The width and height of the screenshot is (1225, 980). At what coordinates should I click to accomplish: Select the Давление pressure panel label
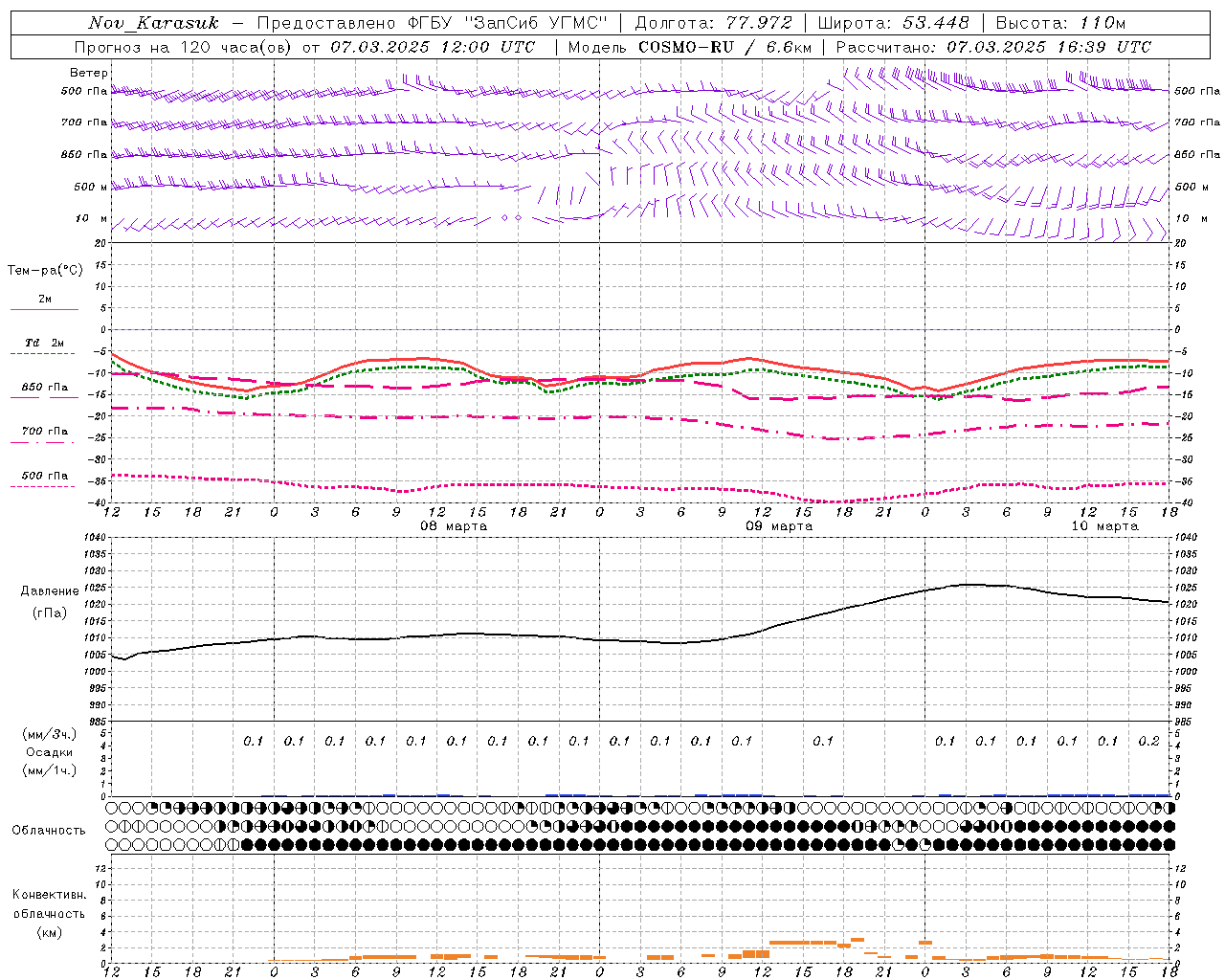click(50, 591)
